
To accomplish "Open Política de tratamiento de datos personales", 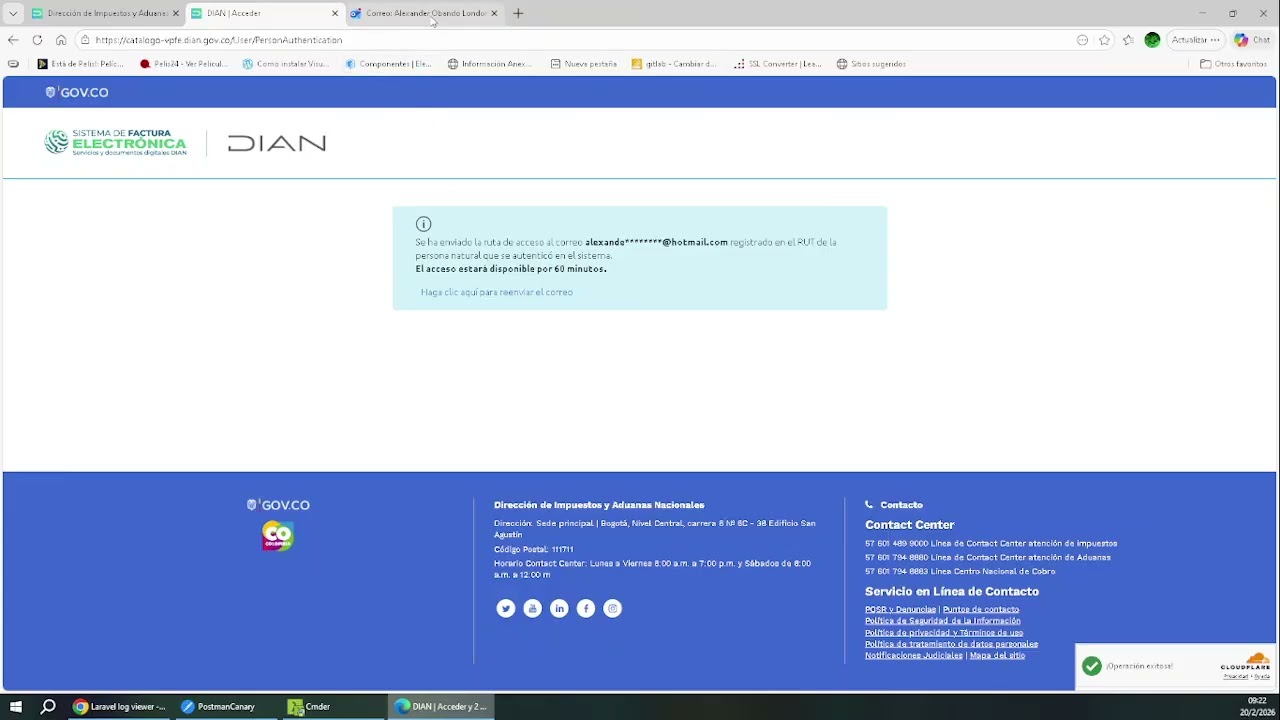I will [951, 644].
